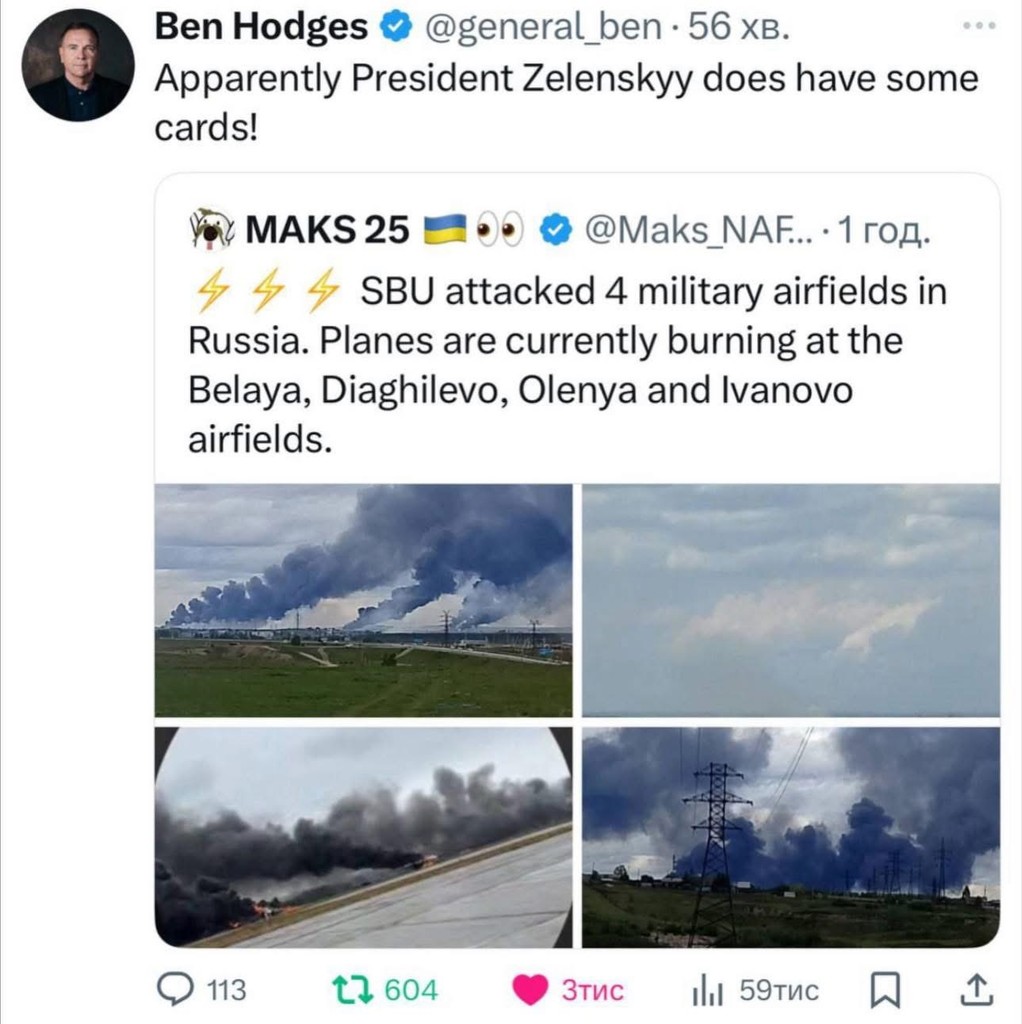Viewport: 1022px width, 1024px height.
Task: Click Ben Hodges verified badge
Action: point(398,29)
